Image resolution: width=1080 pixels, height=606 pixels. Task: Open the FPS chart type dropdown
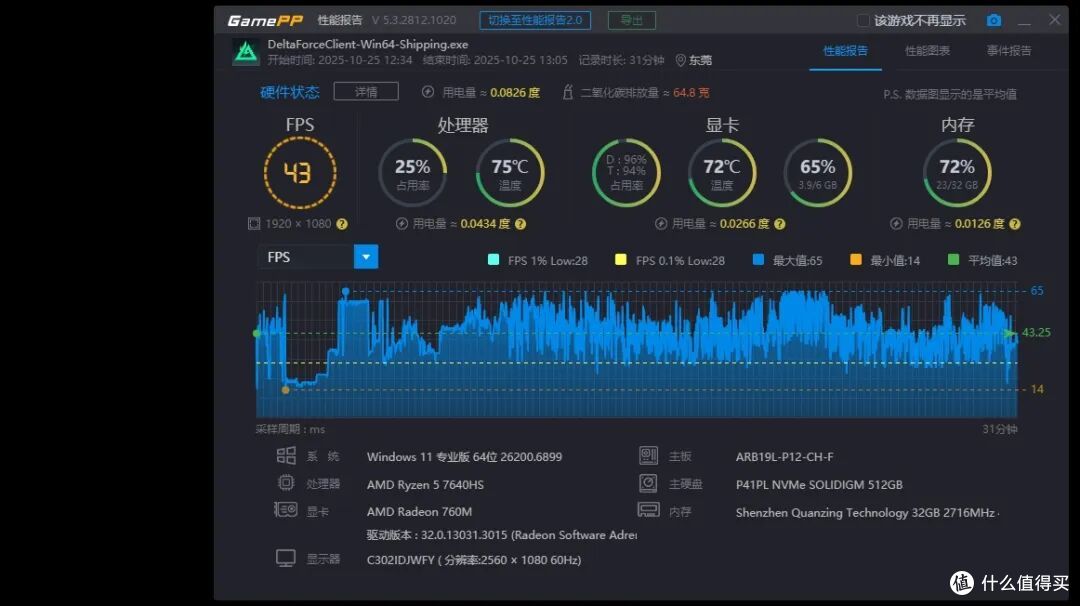pyautogui.click(x=366, y=257)
